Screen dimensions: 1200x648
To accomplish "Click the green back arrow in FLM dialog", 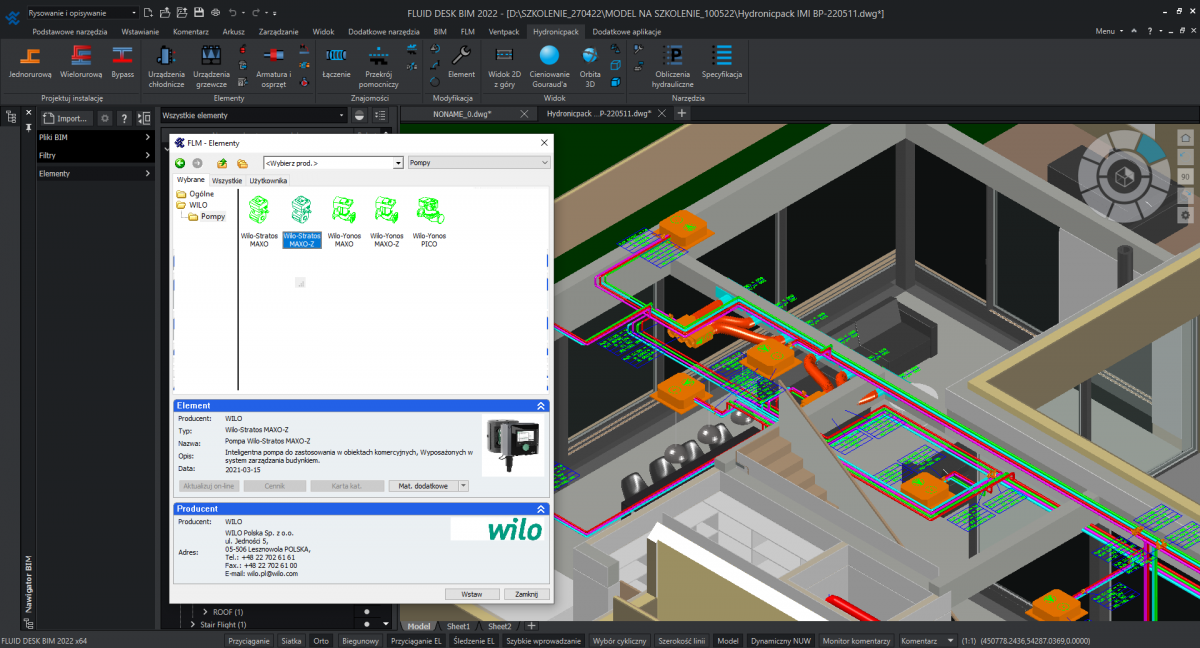I will click(x=180, y=163).
